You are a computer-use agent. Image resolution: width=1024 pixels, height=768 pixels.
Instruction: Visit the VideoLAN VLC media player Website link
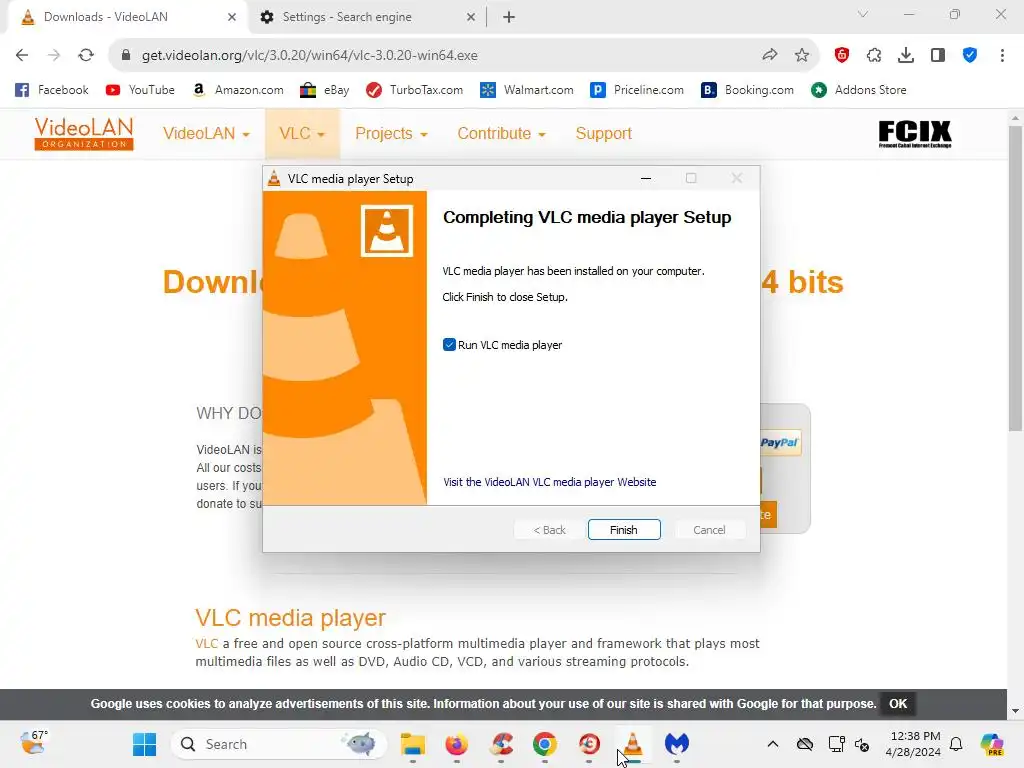tap(549, 482)
